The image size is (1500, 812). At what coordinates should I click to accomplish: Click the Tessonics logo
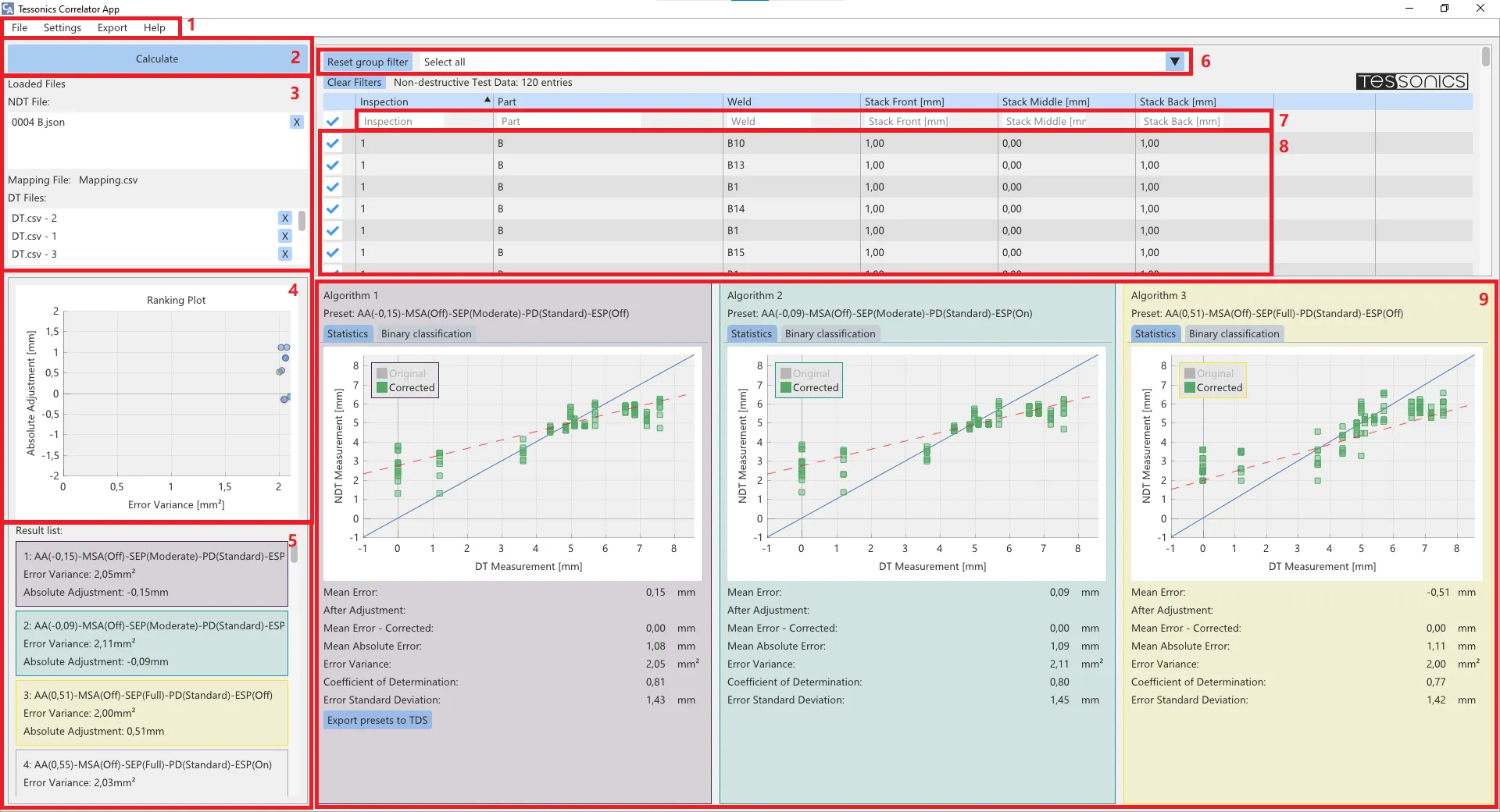coord(1411,80)
